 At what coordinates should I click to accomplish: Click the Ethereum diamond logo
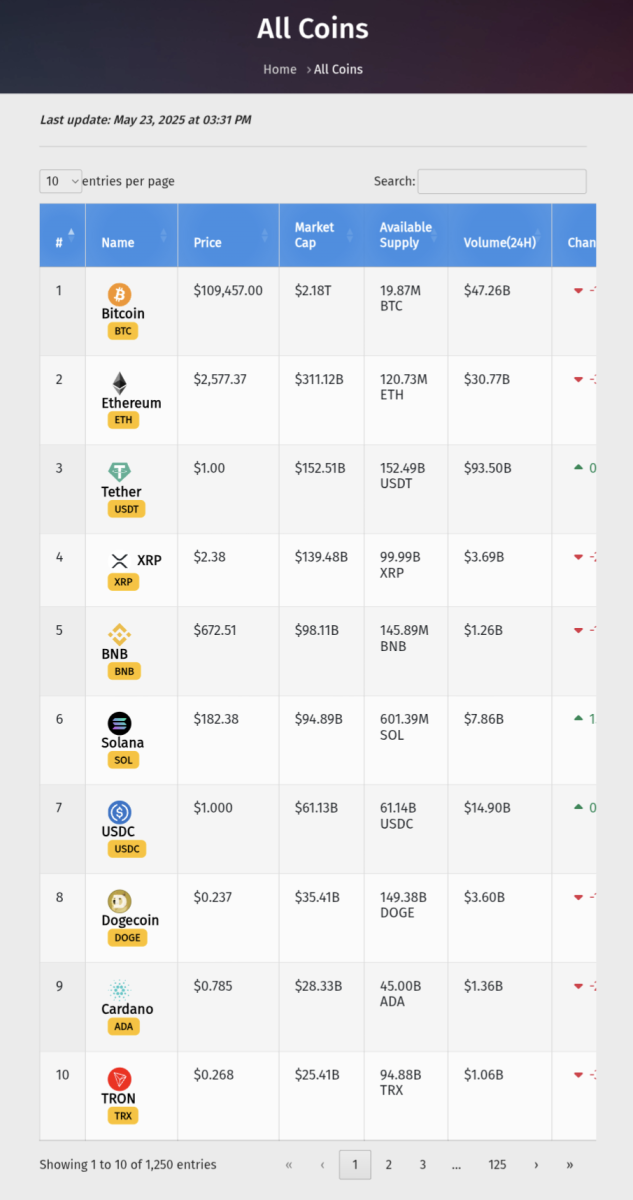[120, 383]
